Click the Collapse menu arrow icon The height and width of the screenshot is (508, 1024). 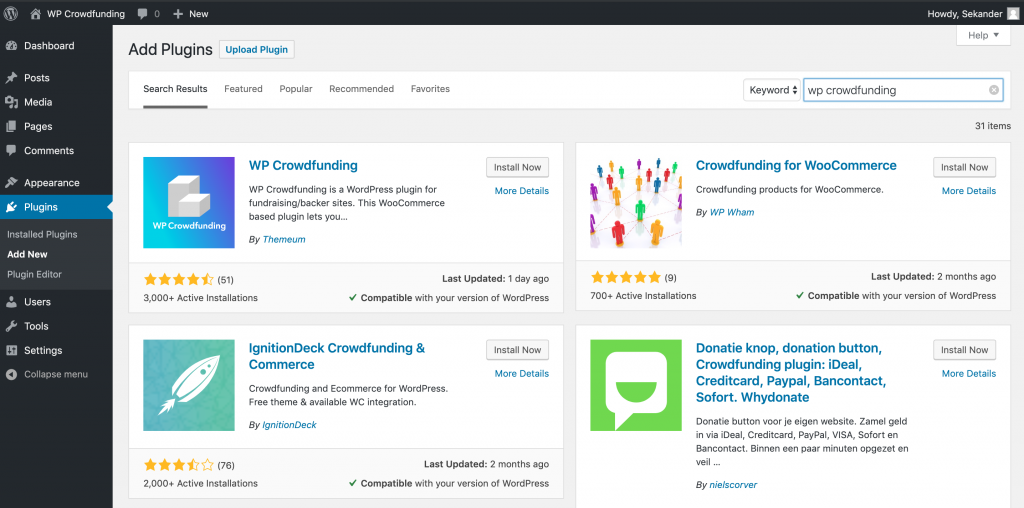tap(11, 374)
